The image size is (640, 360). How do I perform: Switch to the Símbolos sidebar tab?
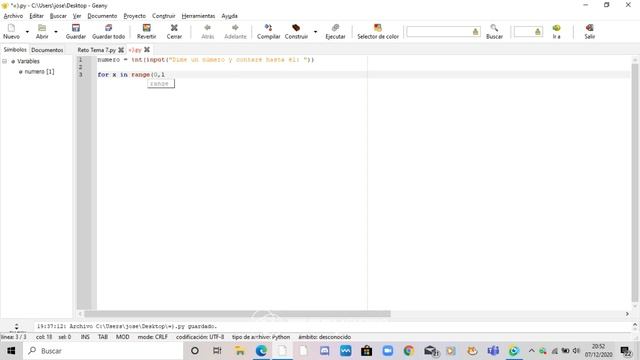[15, 50]
